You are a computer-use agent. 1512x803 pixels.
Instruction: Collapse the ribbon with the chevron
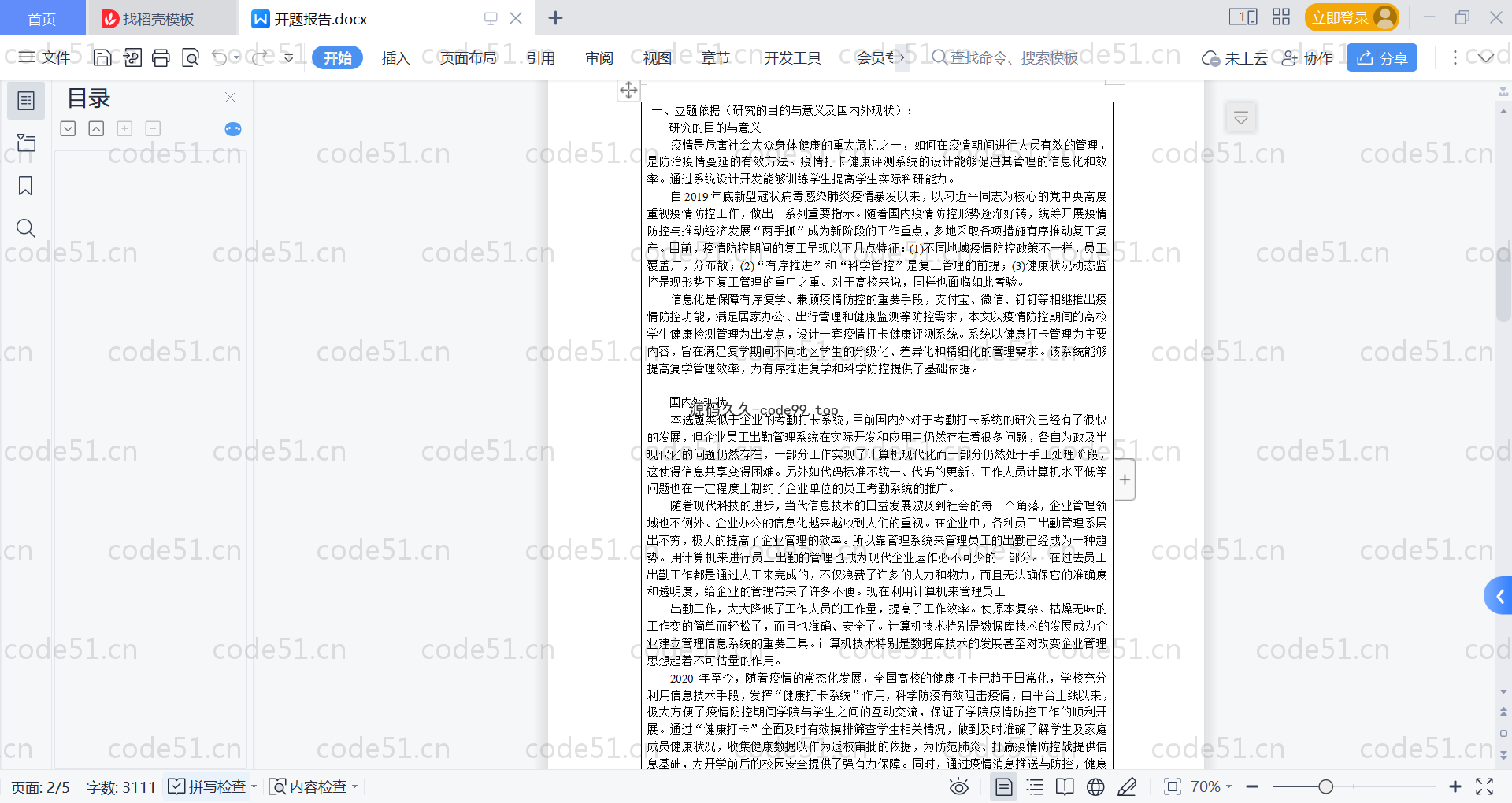[1486, 57]
